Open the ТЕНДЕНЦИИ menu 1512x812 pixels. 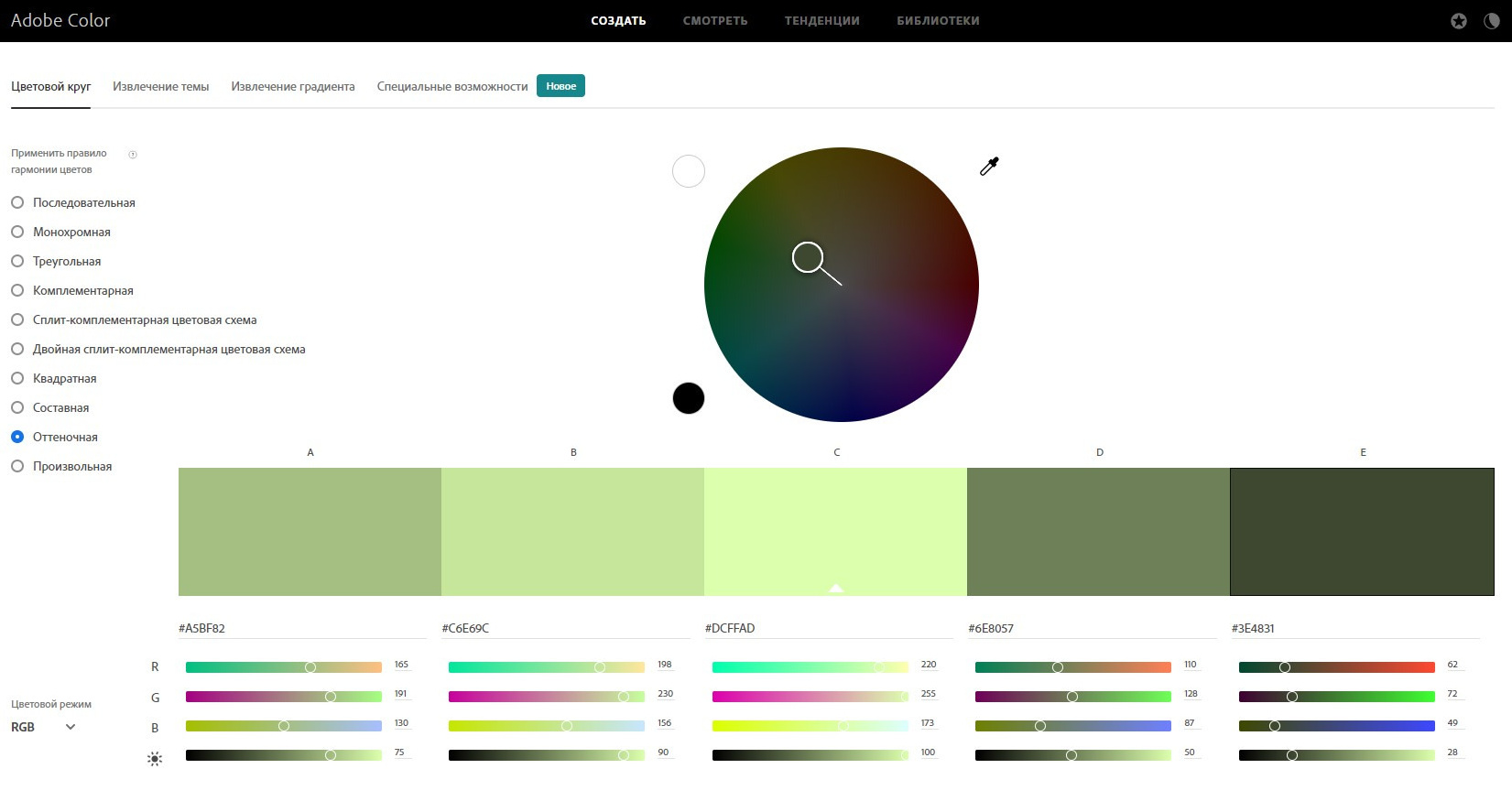click(822, 20)
